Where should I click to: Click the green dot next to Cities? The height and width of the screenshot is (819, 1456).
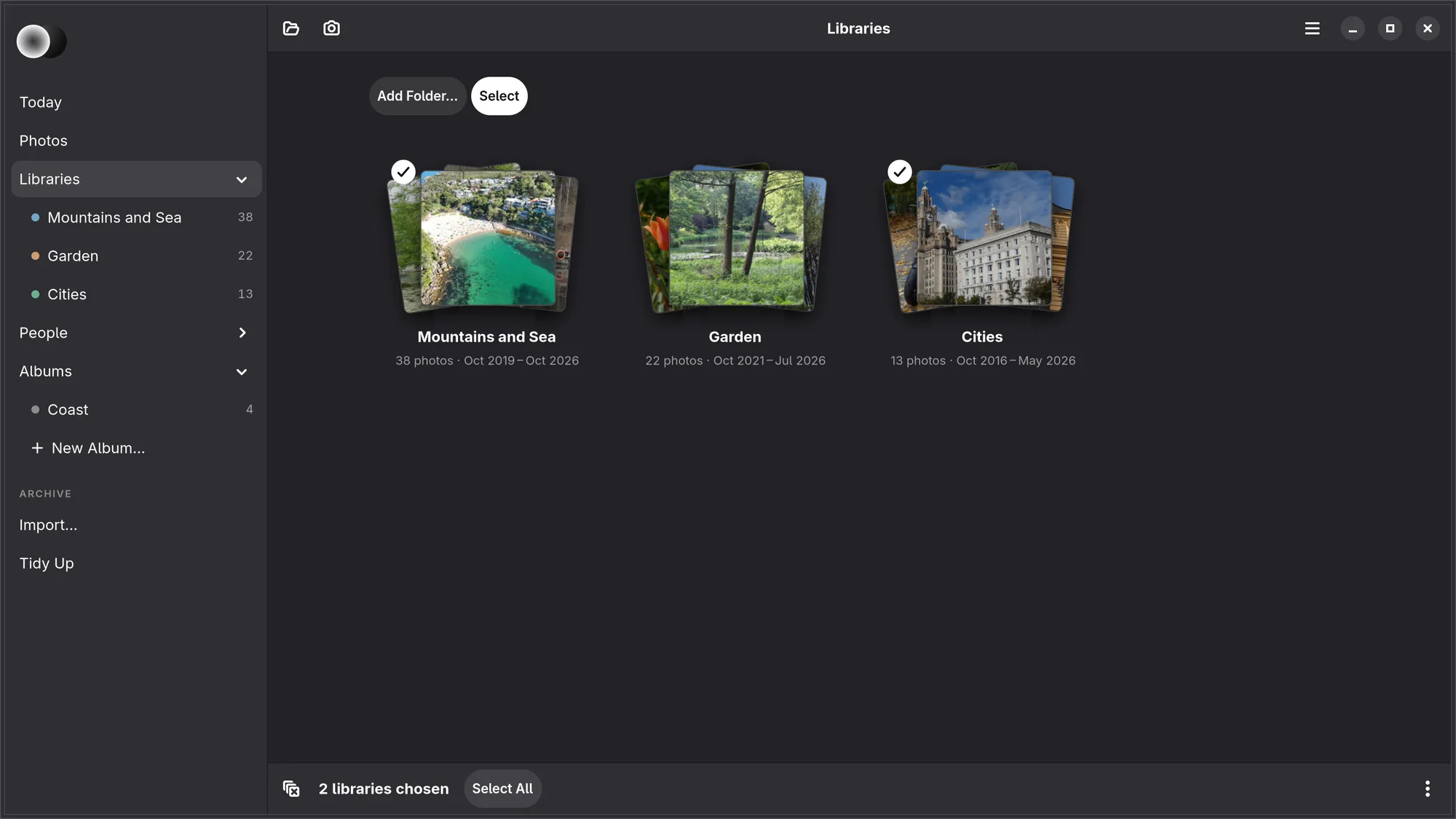click(35, 295)
